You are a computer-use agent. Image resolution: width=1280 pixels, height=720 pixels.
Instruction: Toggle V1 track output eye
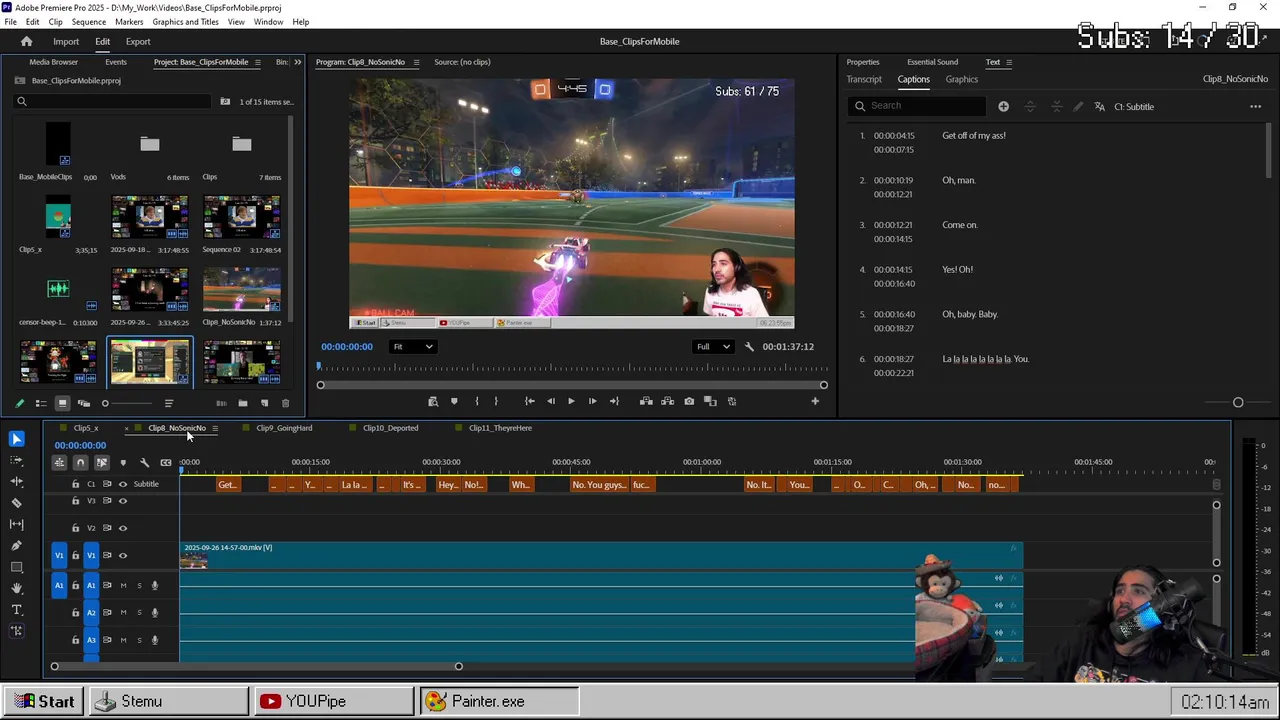(123, 556)
